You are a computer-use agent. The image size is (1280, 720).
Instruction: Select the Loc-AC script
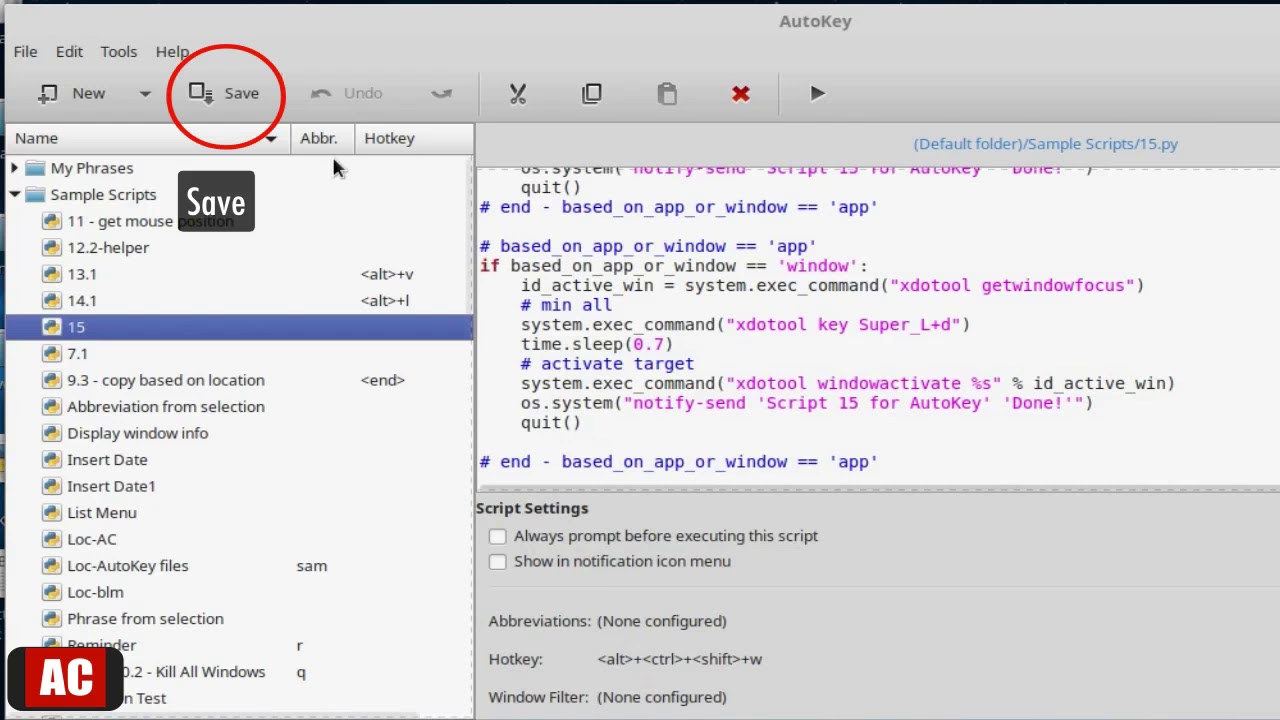92,539
